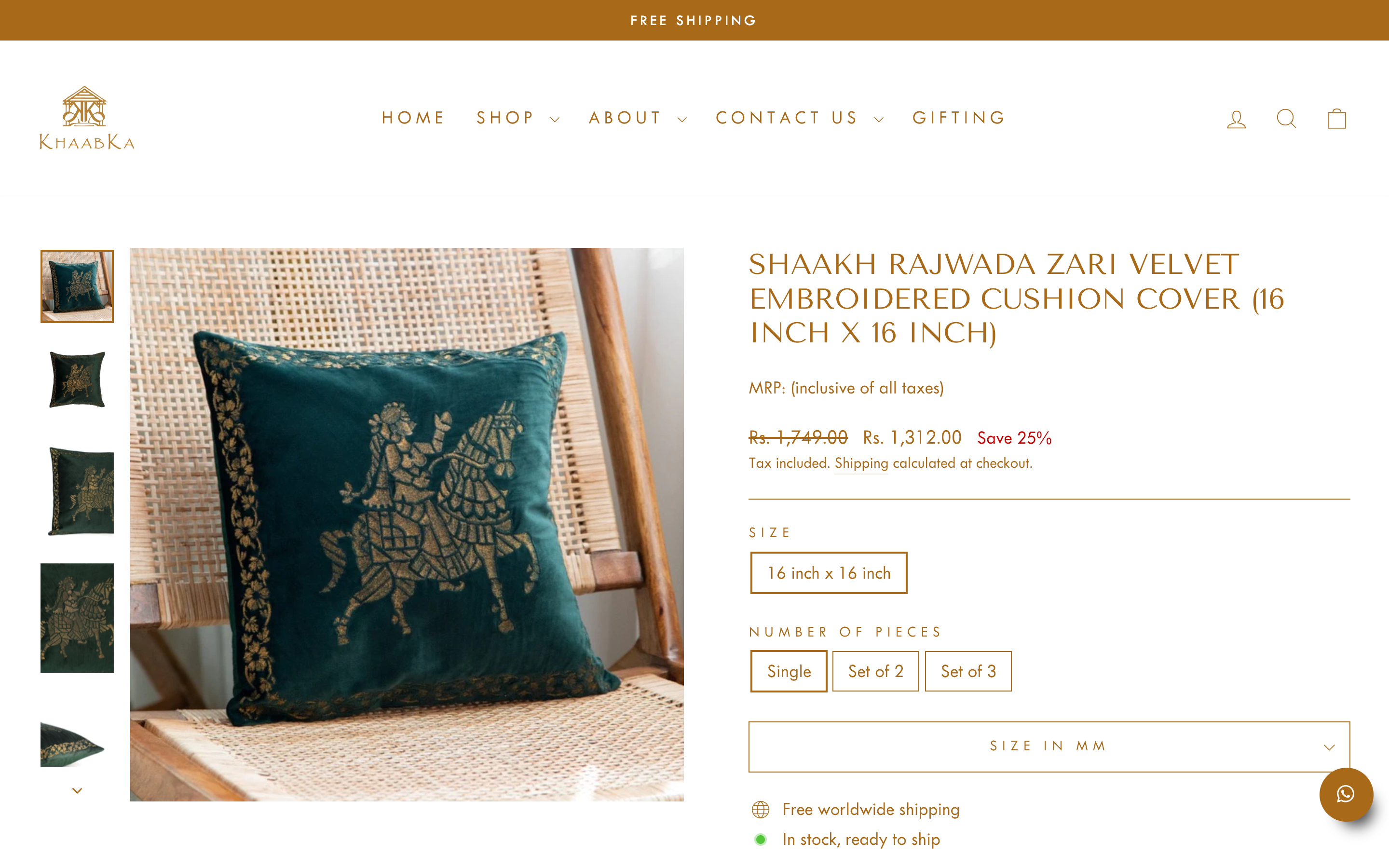Select the second cushion thumbnail image

(77, 380)
